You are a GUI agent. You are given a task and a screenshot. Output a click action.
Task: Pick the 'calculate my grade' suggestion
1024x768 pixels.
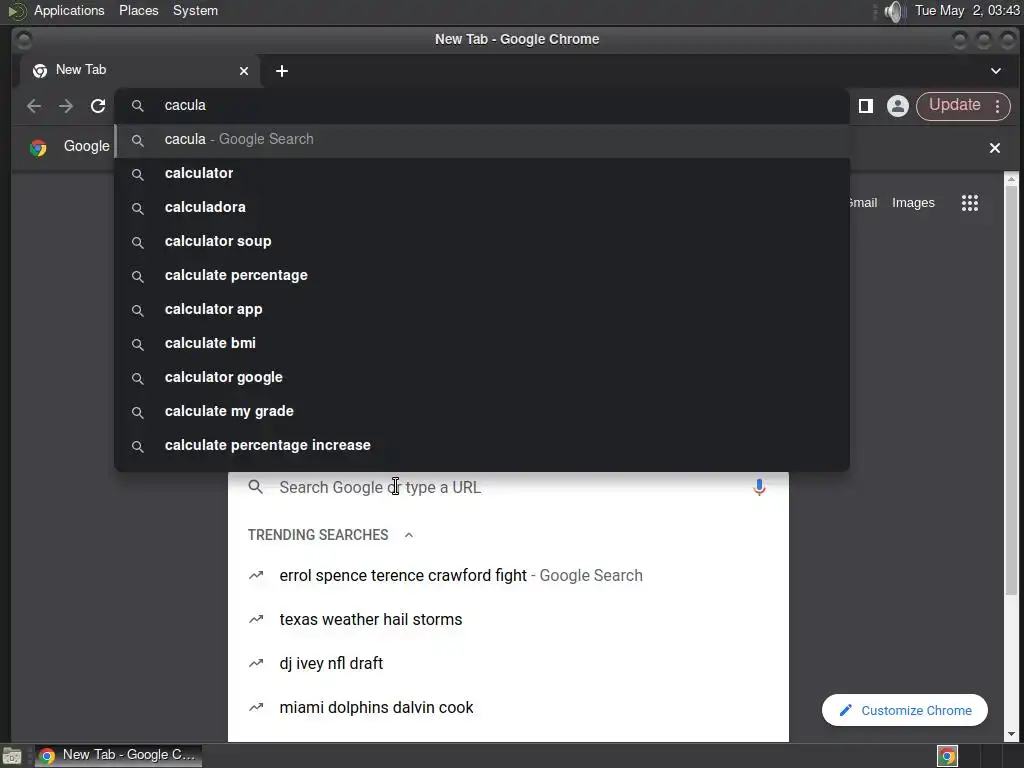point(483,411)
